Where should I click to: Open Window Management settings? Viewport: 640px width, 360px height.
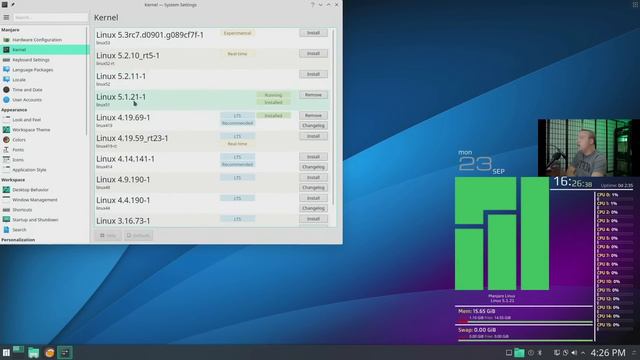point(43,200)
